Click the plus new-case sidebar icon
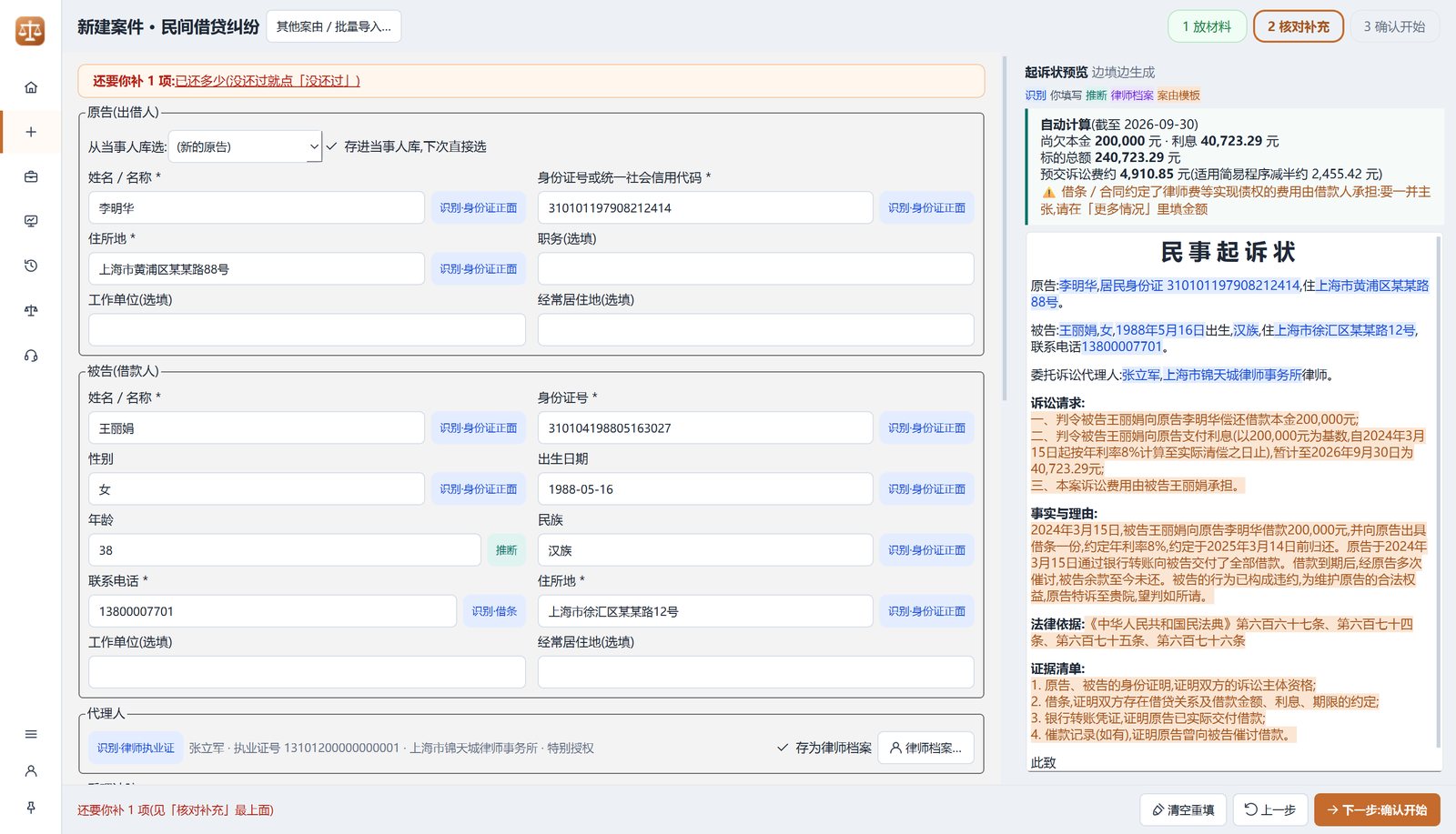The width and height of the screenshot is (1456, 834). pyautogui.click(x=31, y=132)
